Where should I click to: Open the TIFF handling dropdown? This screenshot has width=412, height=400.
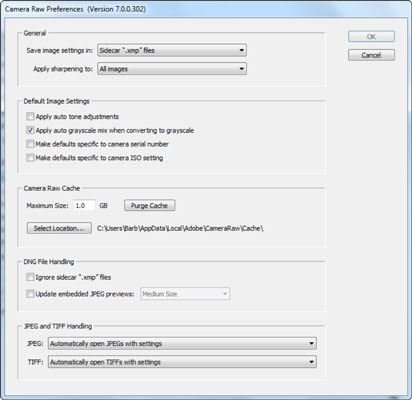(x=182, y=362)
